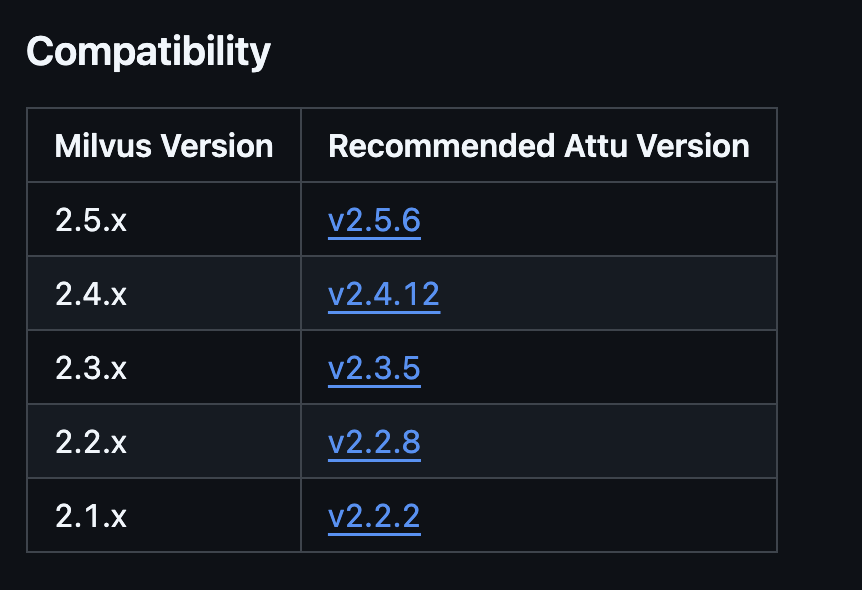Select the Milvus Version column header
Image resolution: width=862 pixels, height=590 pixels.
point(164,146)
